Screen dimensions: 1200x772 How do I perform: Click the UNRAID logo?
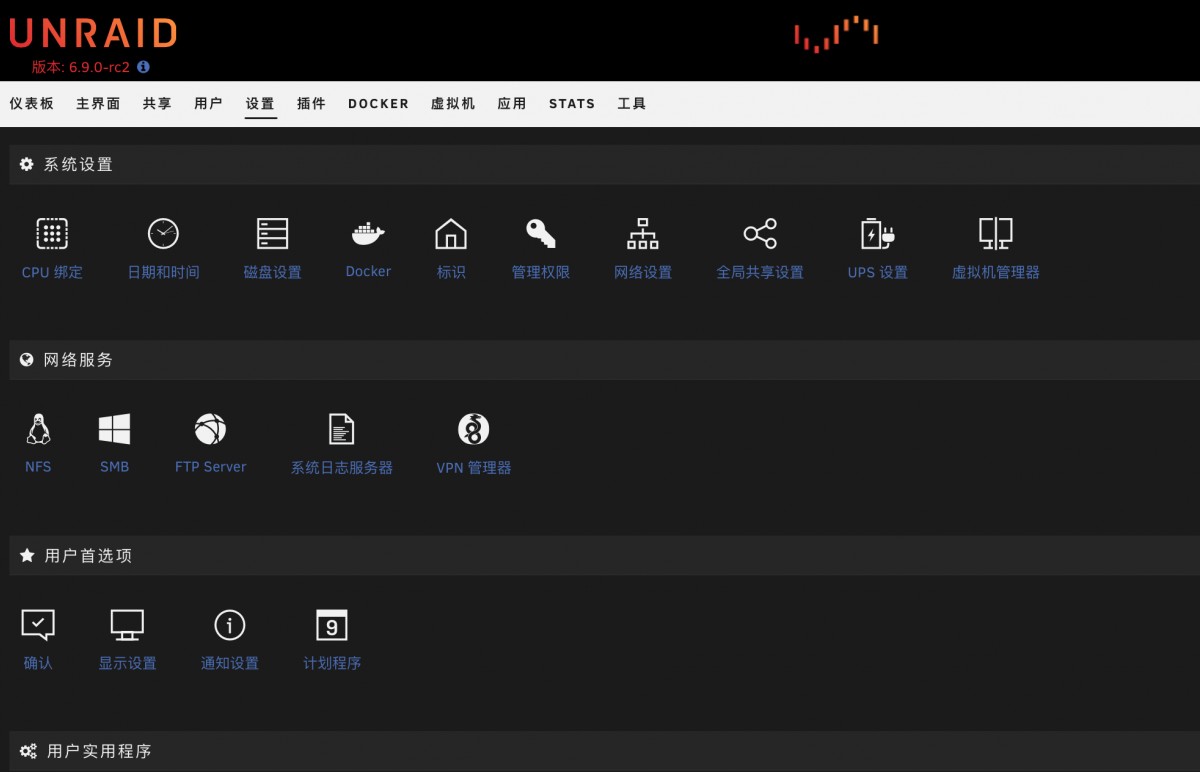[x=93, y=34]
